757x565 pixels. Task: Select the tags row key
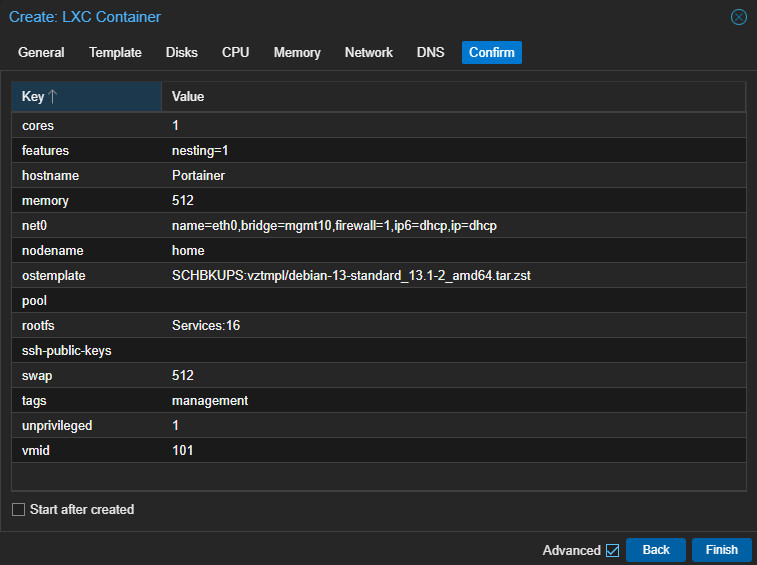pyautogui.click(x=34, y=401)
